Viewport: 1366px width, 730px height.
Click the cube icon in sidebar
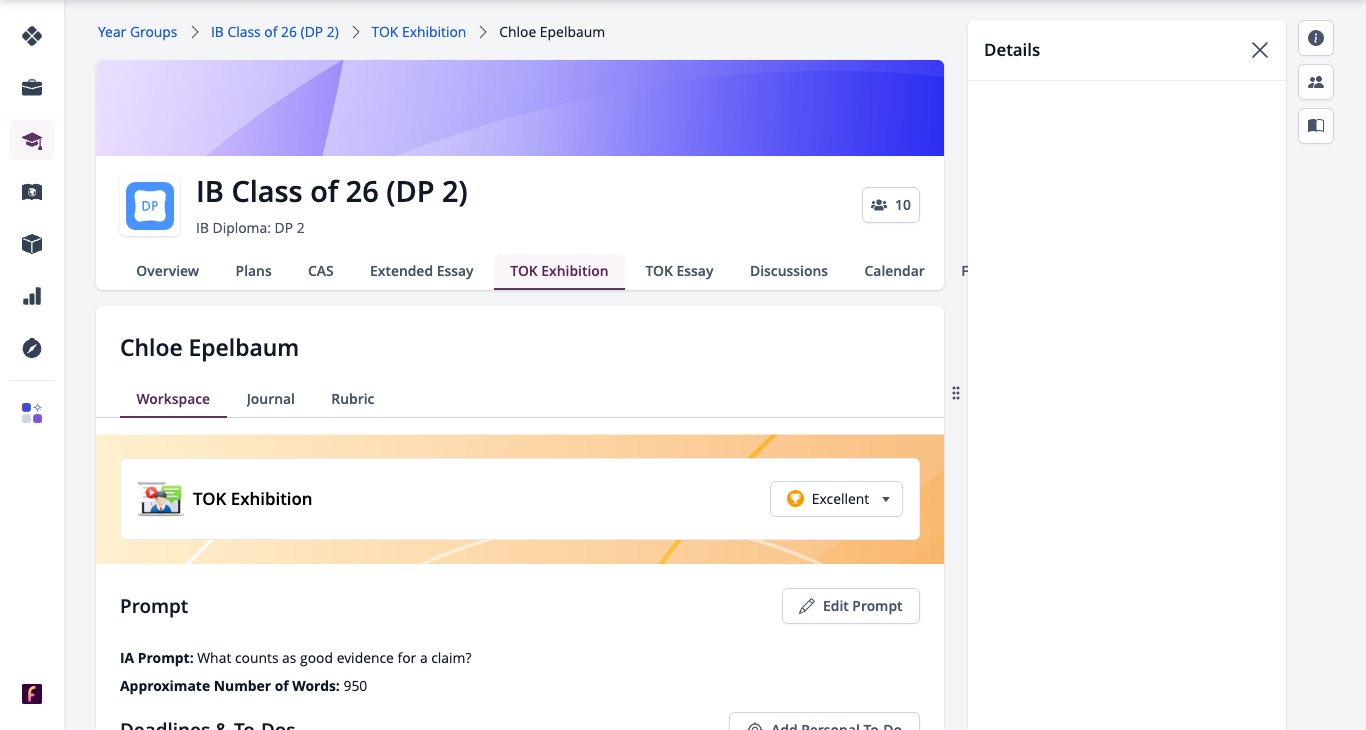tap(32, 244)
